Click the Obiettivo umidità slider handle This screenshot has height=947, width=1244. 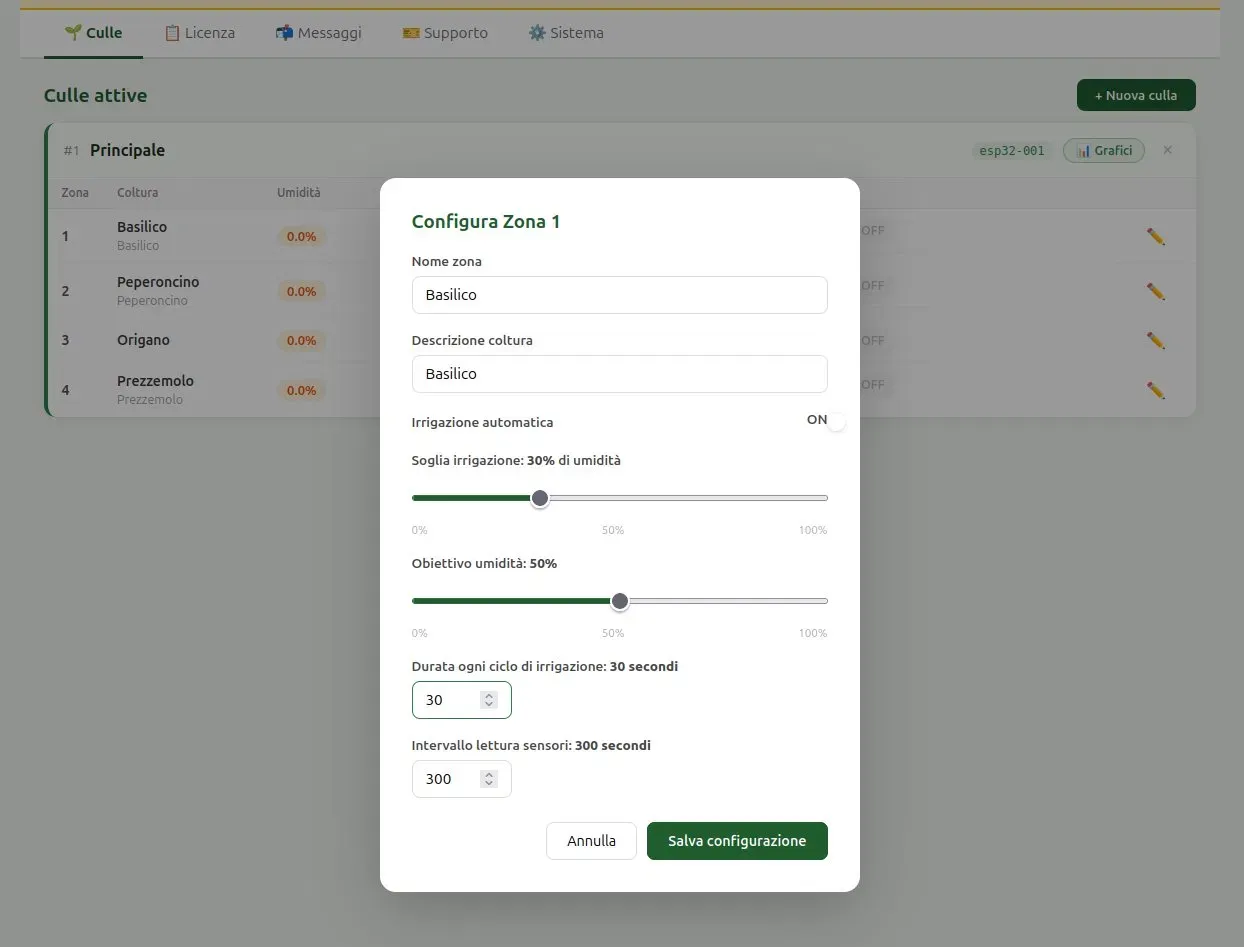(x=620, y=601)
